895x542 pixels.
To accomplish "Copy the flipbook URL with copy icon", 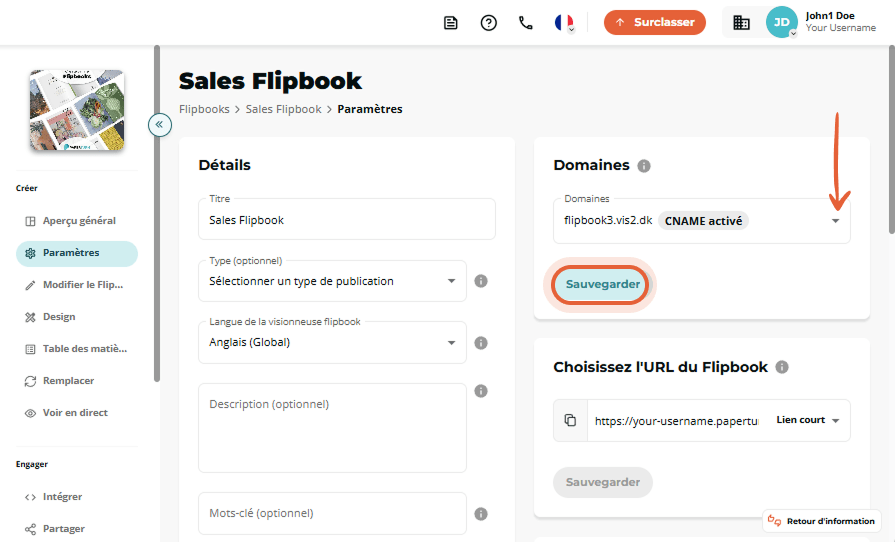I will 570,420.
